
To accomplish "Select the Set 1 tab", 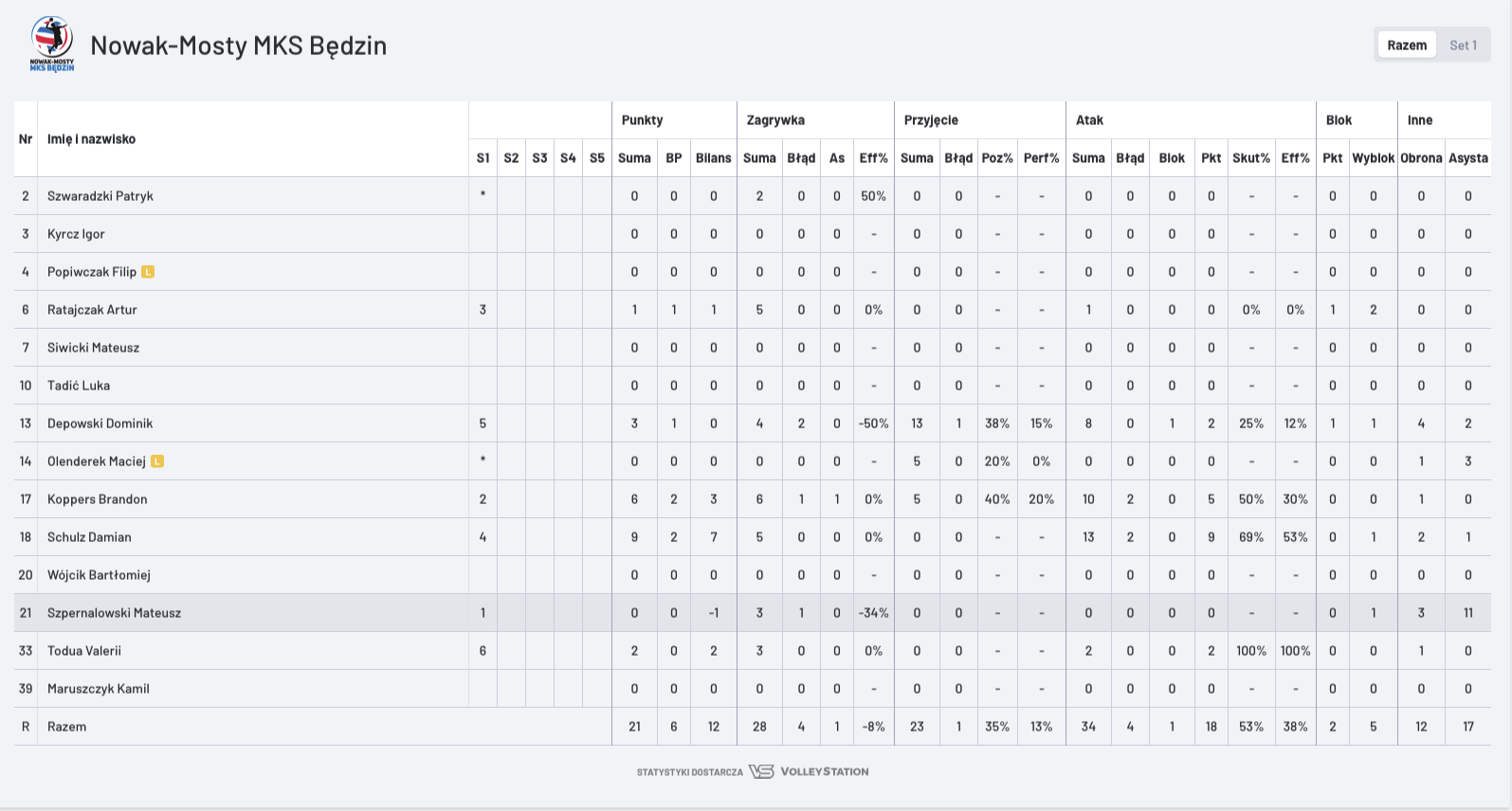I will click(1463, 45).
